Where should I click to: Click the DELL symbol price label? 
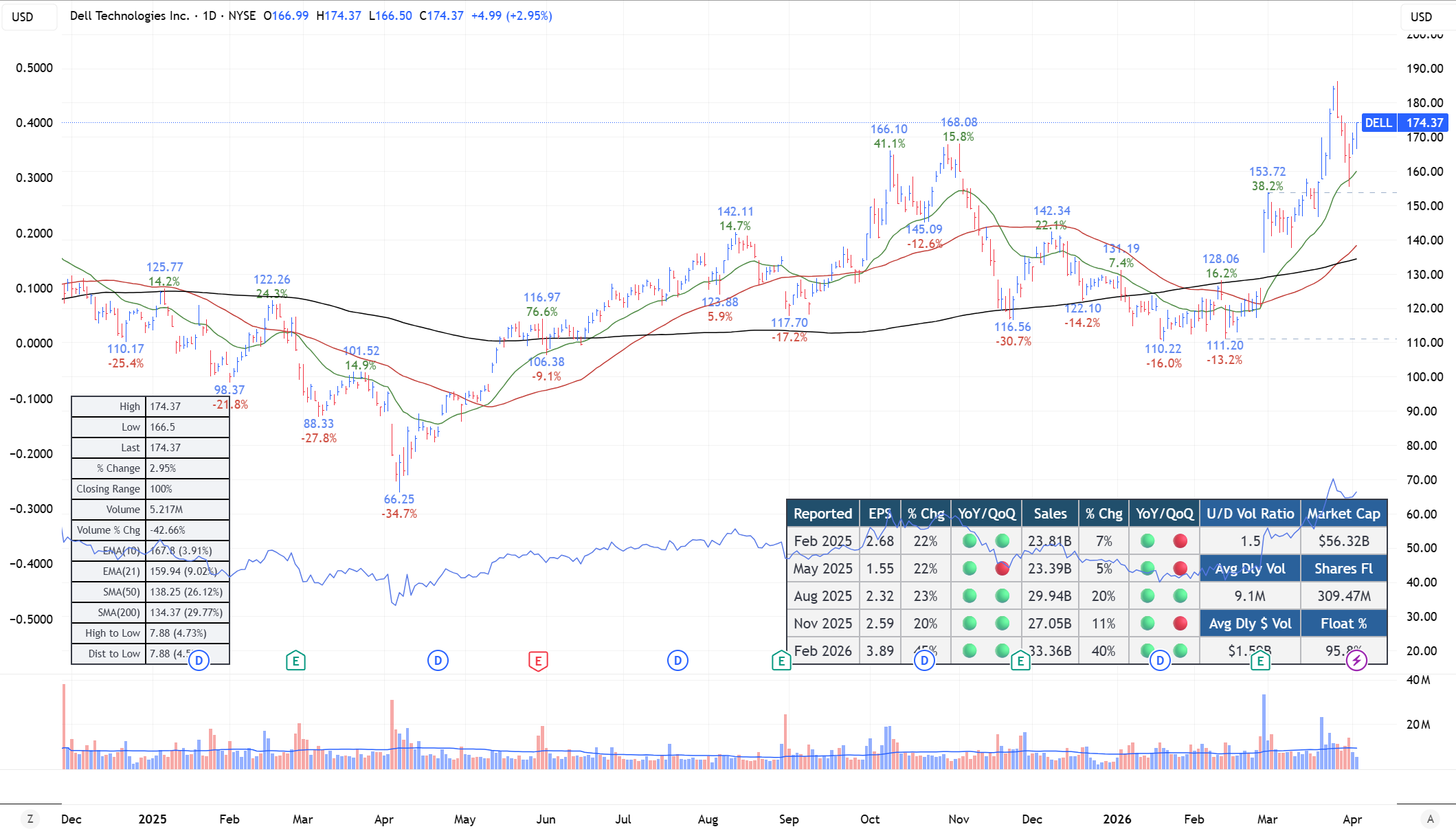tap(1378, 123)
